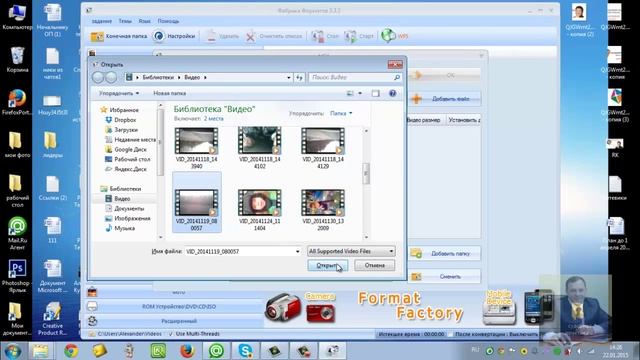
Task: Open Dropbox in the navigation pane
Action: pyautogui.click(x=125, y=120)
